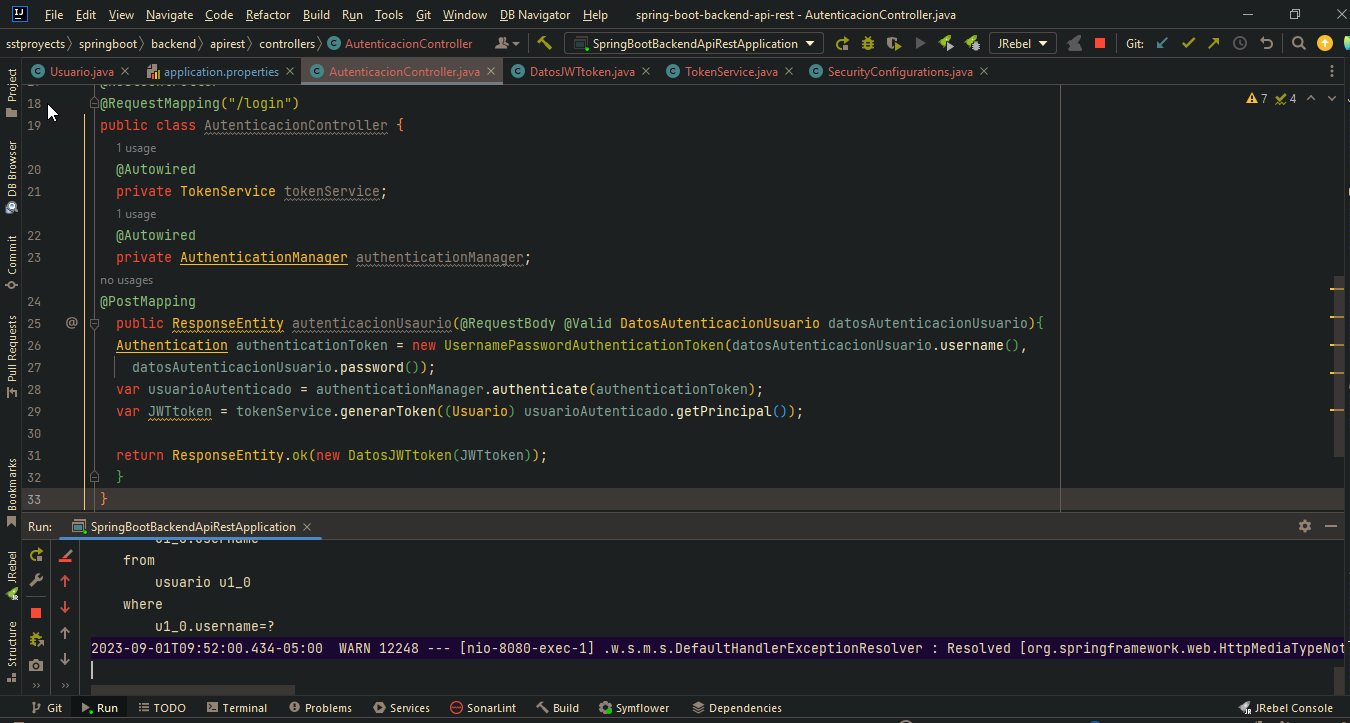
Task: Update project via Git blue arrow
Action: [x=1162, y=43]
